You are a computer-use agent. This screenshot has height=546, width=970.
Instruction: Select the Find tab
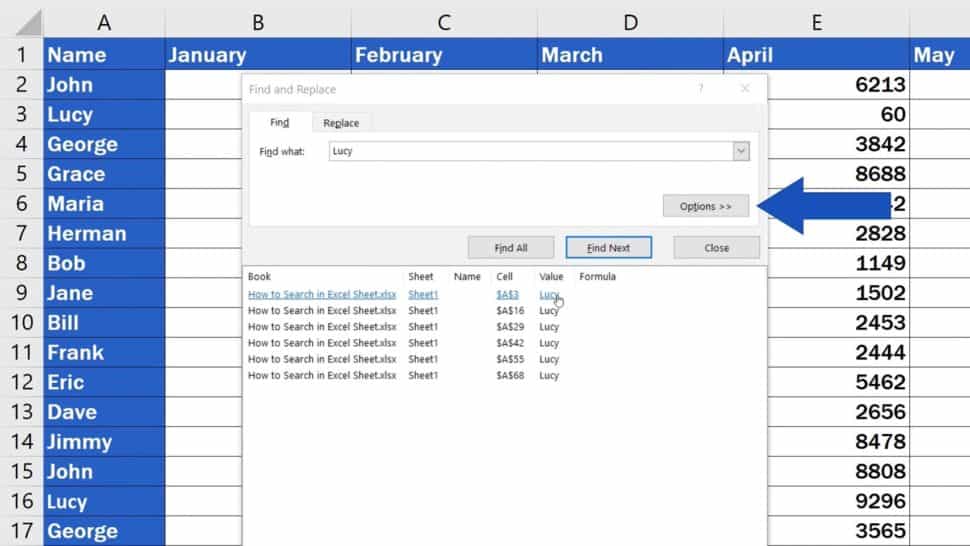pyautogui.click(x=279, y=123)
